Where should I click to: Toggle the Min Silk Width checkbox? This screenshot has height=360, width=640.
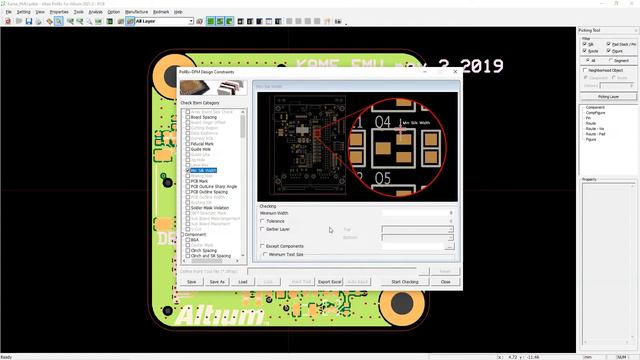tap(188, 170)
